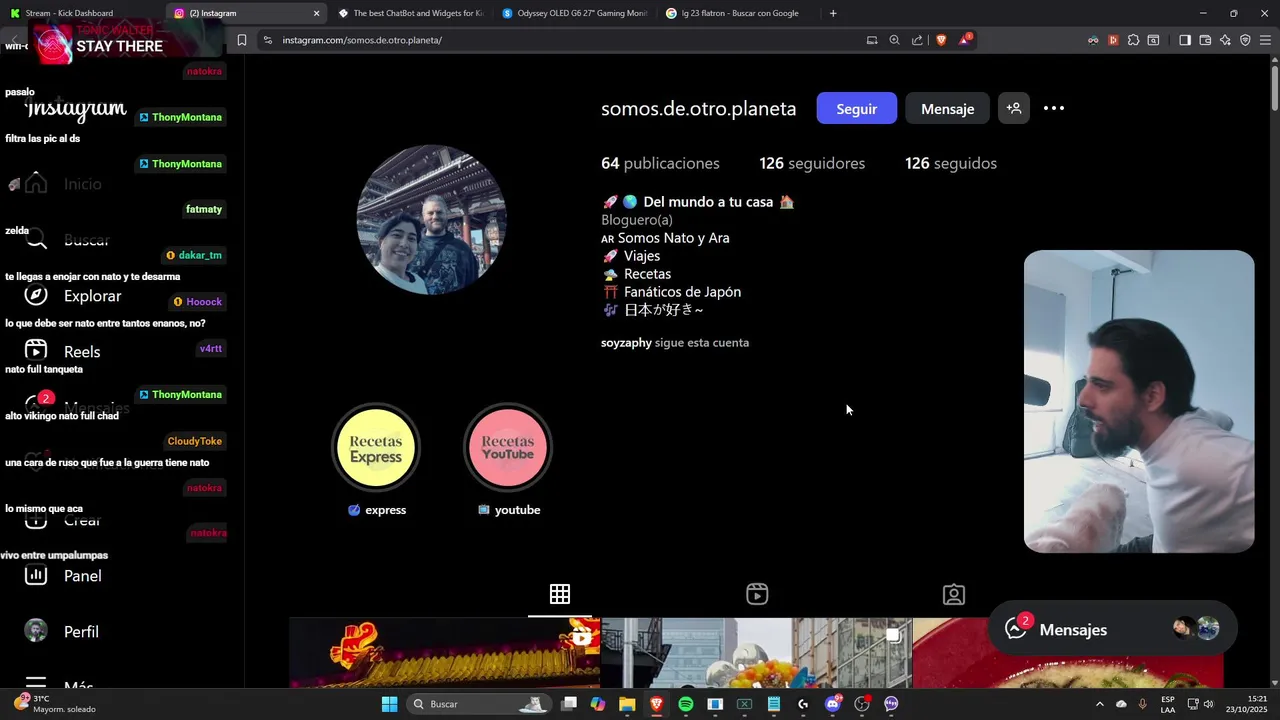
Task: Open Explorar compass icon in sidebar
Action: pyautogui.click(x=36, y=295)
